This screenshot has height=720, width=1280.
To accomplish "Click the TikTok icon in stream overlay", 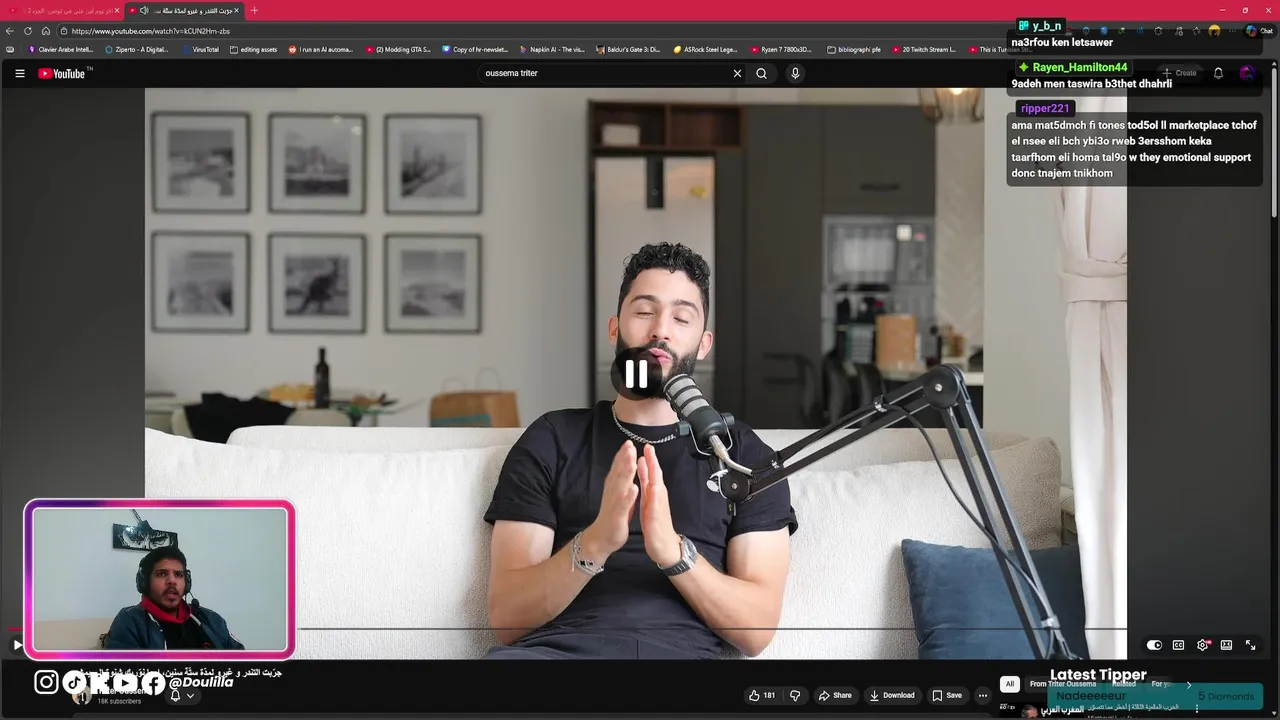I will pyautogui.click(x=75, y=683).
